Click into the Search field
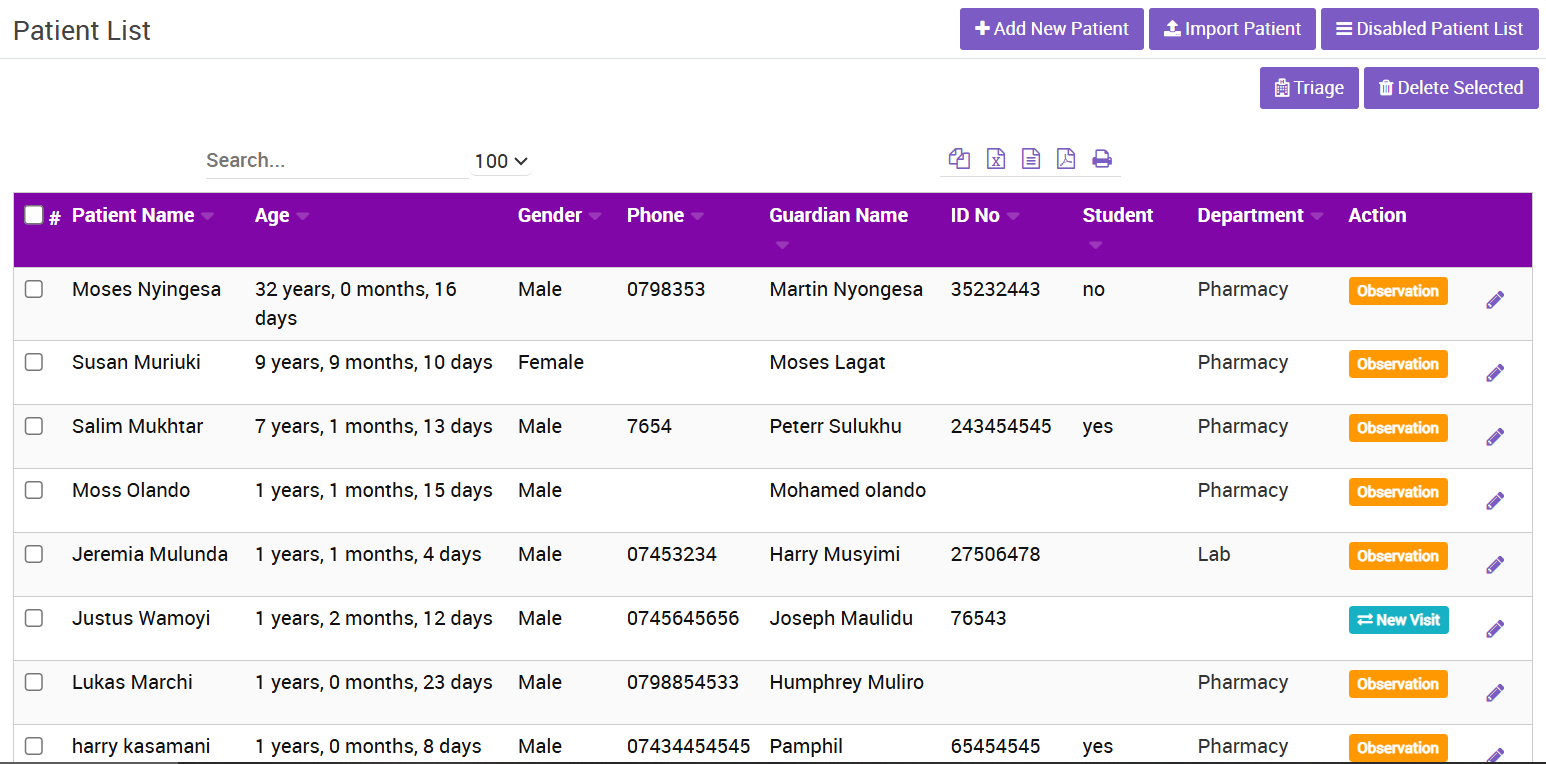 point(335,160)
